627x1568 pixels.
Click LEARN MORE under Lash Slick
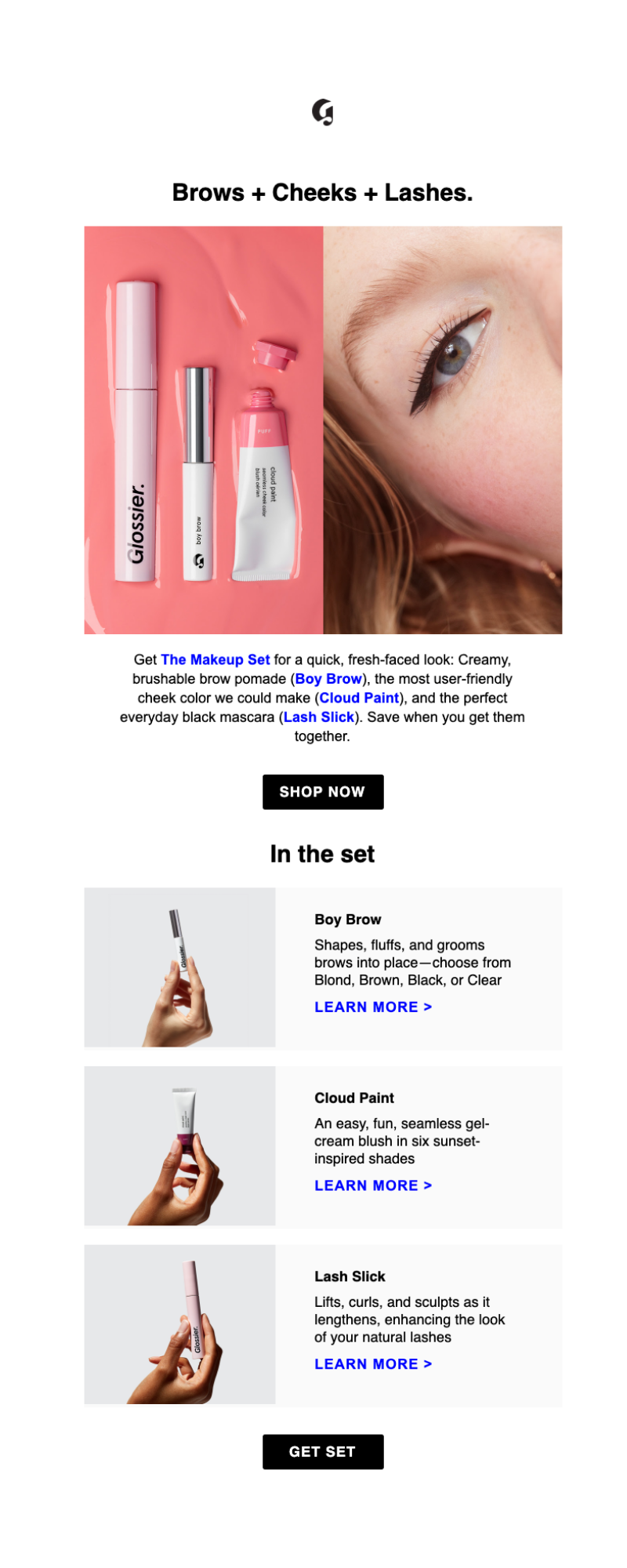[373, 1365]
